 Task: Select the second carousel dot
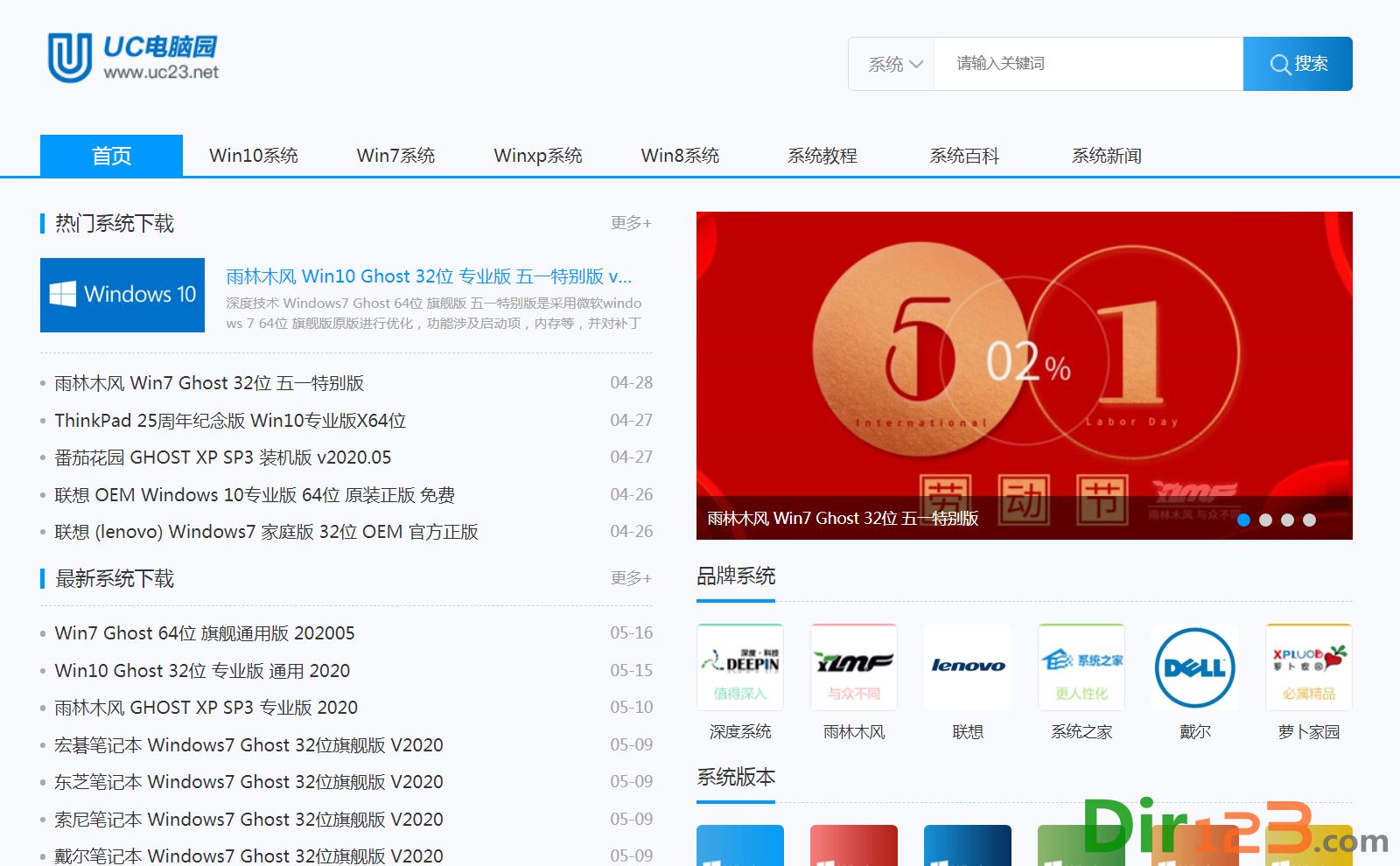tap(1265, 520)
